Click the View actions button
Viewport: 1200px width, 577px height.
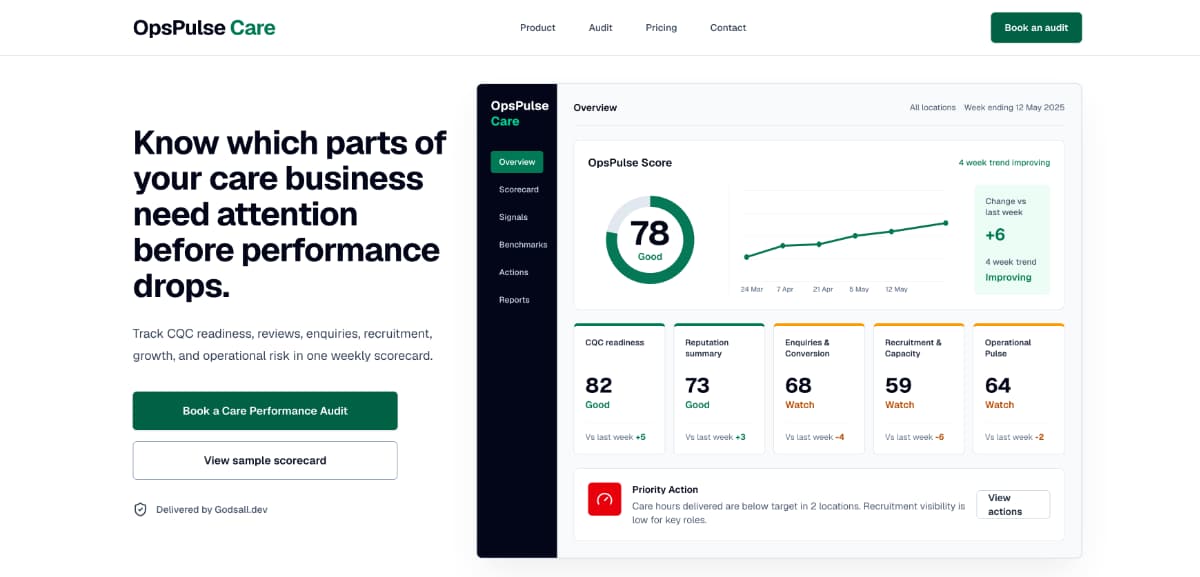(1013, 504)
